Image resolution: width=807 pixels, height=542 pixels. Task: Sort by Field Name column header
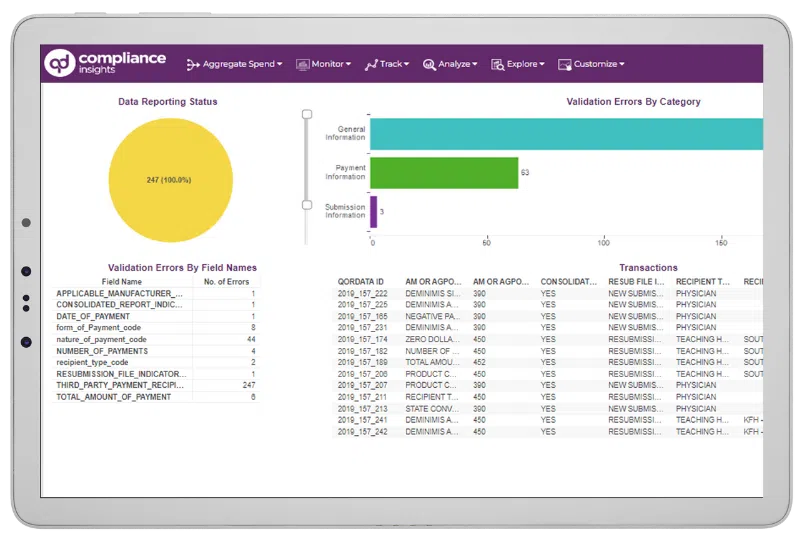[x=121, y=282]
